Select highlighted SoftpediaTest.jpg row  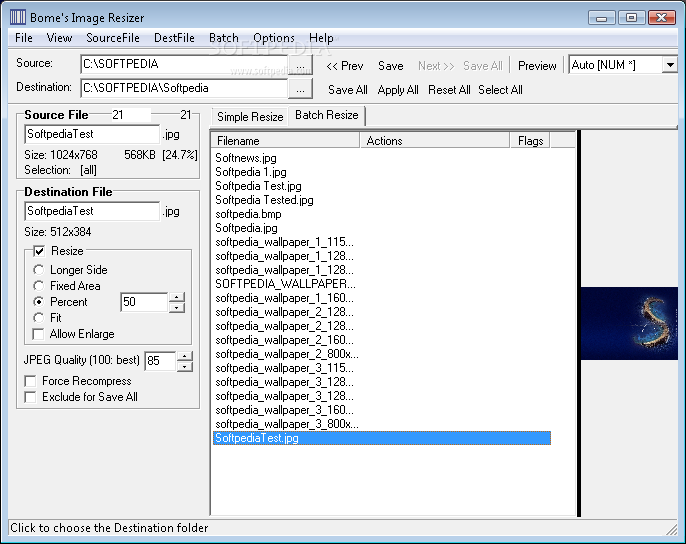382,438
